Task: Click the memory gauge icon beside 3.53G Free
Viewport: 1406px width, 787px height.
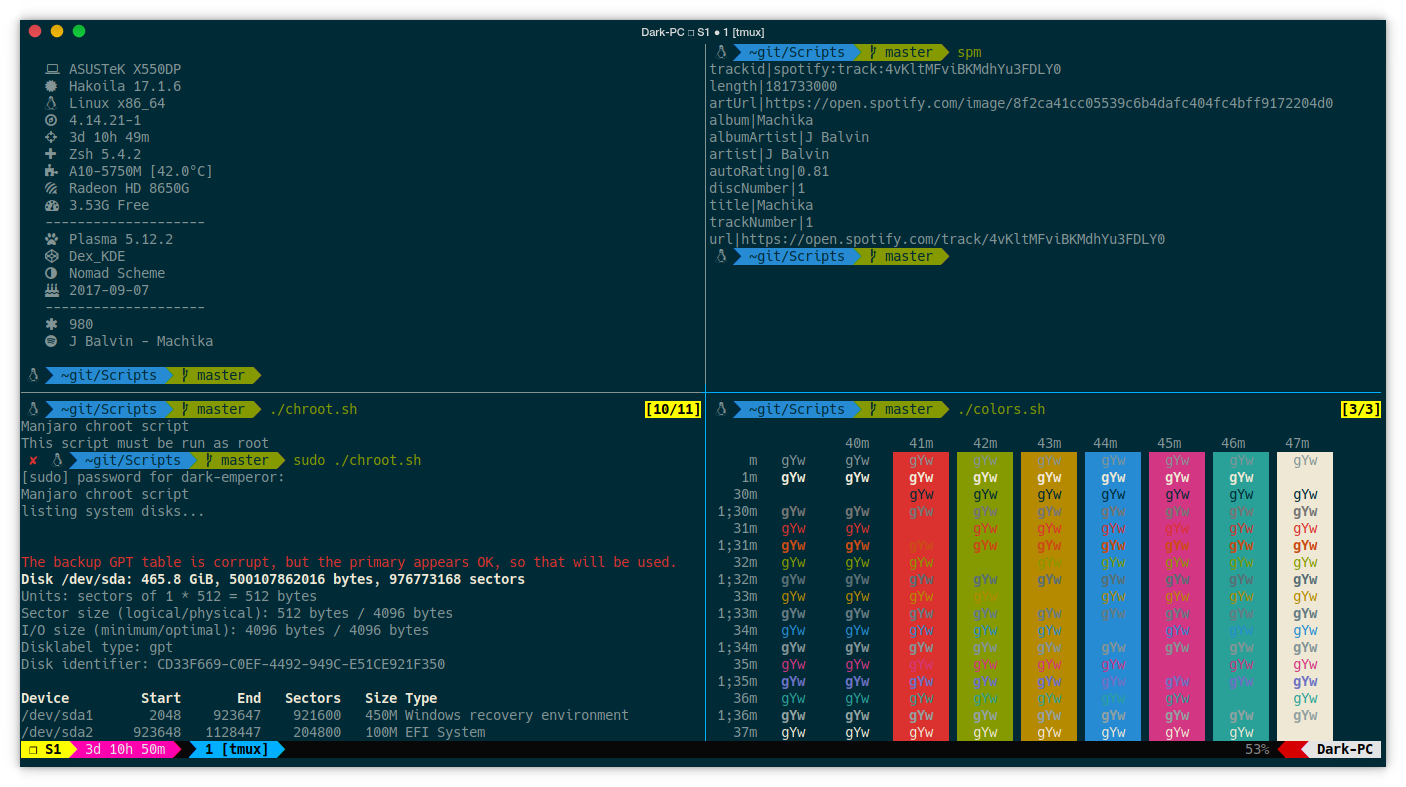Action: (x=52, y=206)
